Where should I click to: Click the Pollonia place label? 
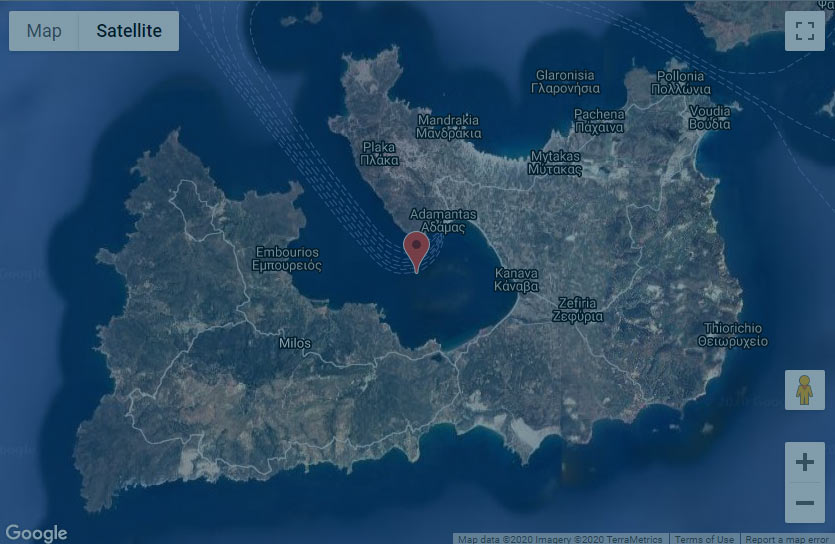pyautogui.click(x=681, y=83)
